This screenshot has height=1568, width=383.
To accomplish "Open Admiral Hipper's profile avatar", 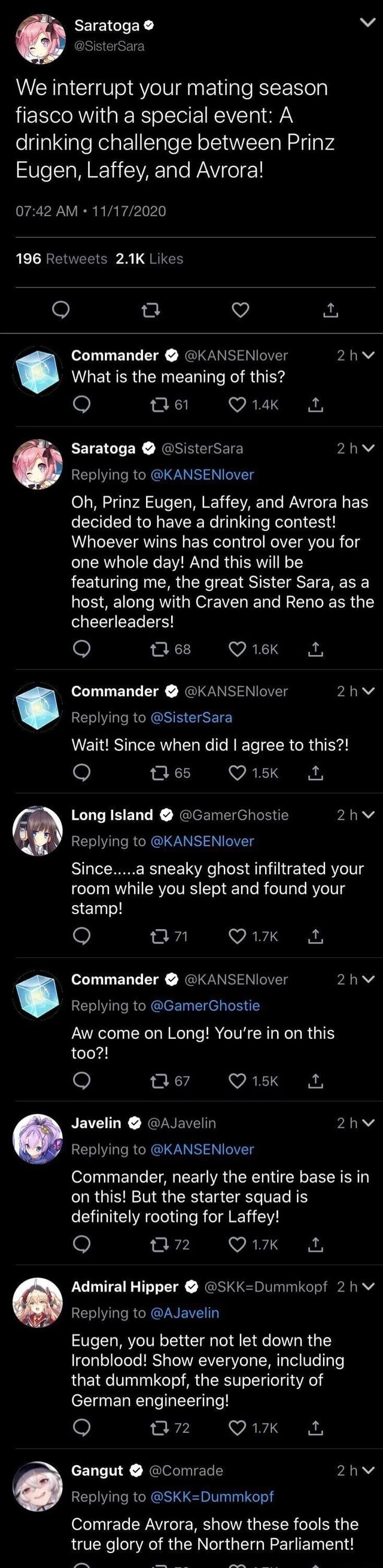I will pos(38,1303).
